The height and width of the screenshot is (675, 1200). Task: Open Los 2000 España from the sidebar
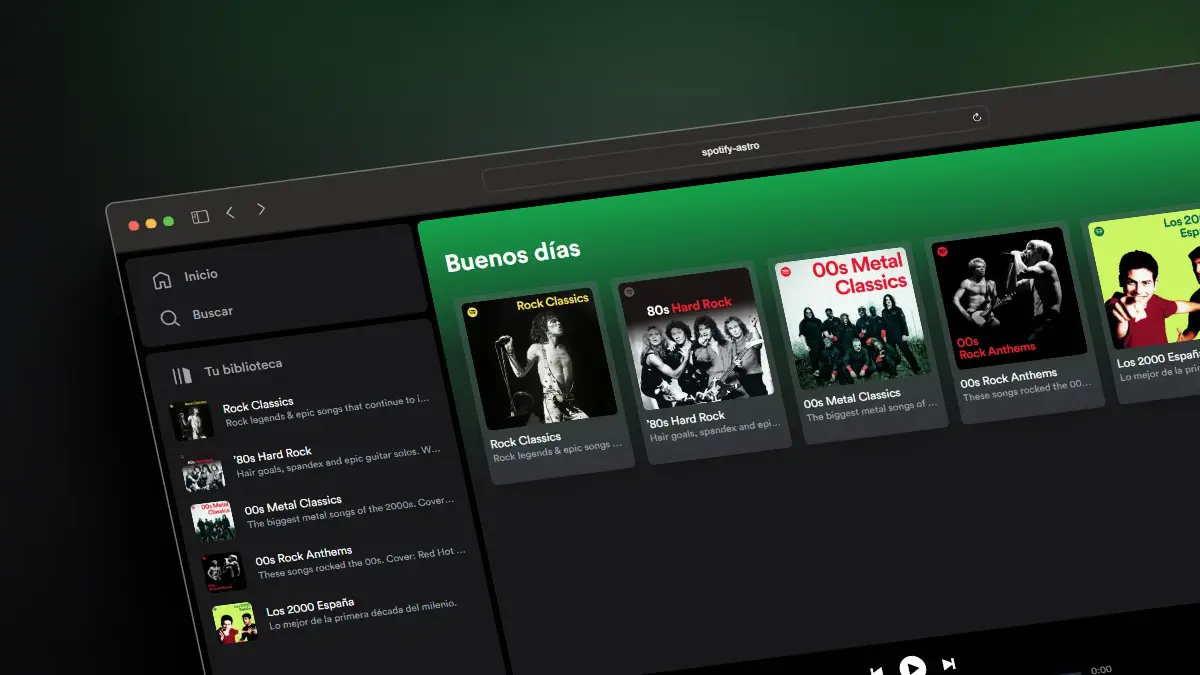coord(310,609)
